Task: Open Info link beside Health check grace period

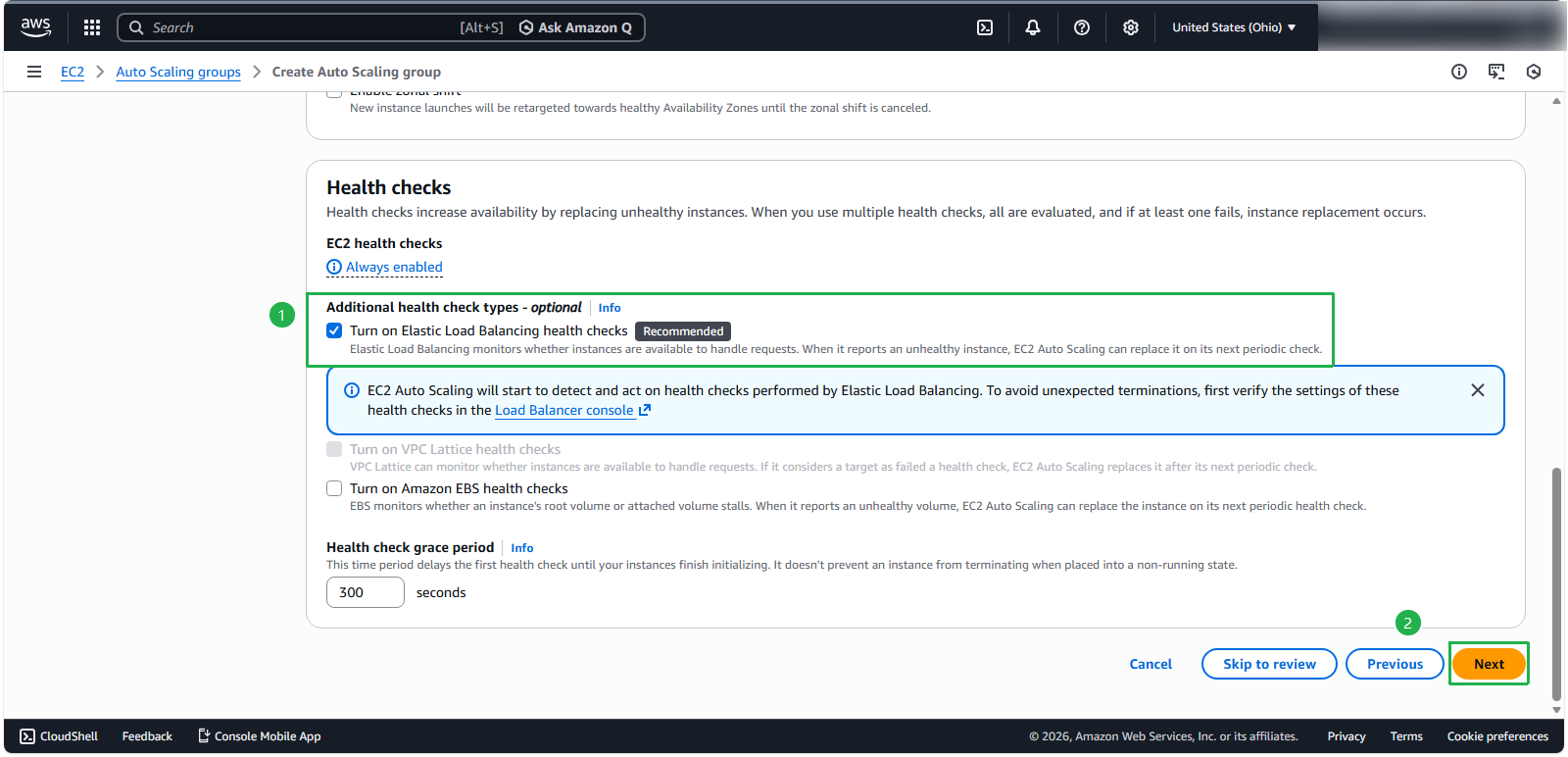Action: 522,548
